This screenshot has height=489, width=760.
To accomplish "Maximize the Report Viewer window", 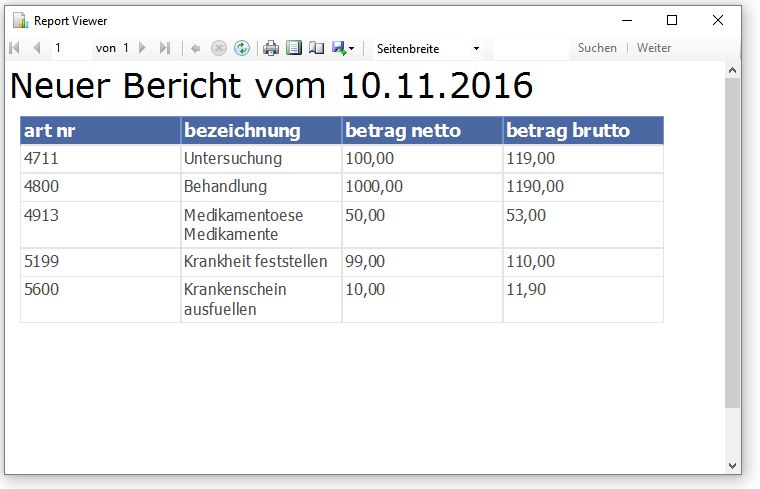I will tap(672, 20).
